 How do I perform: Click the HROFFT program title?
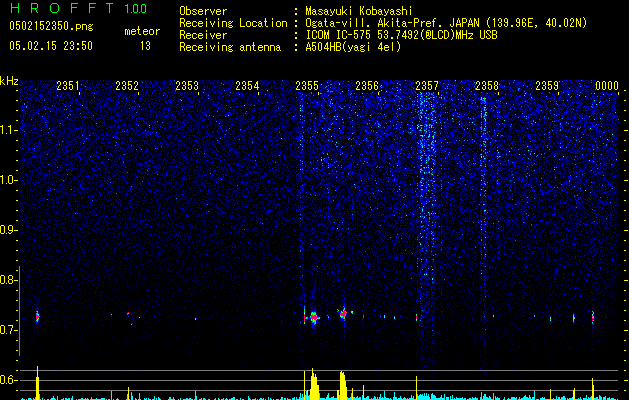62,8
